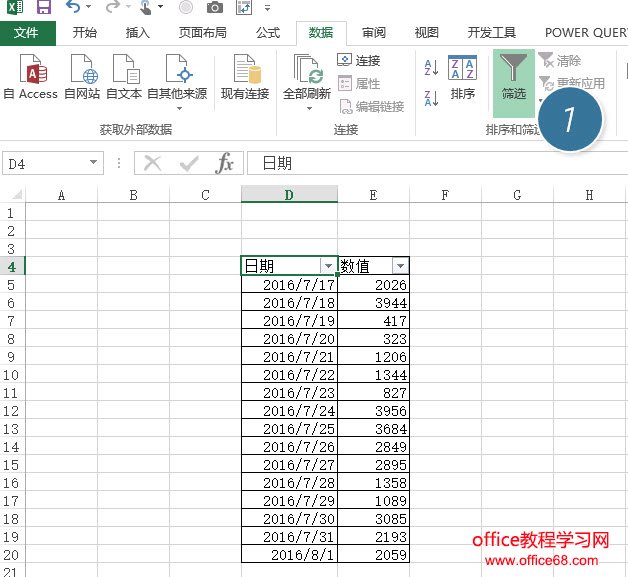Import data 自网站

[x=82, y=77]
